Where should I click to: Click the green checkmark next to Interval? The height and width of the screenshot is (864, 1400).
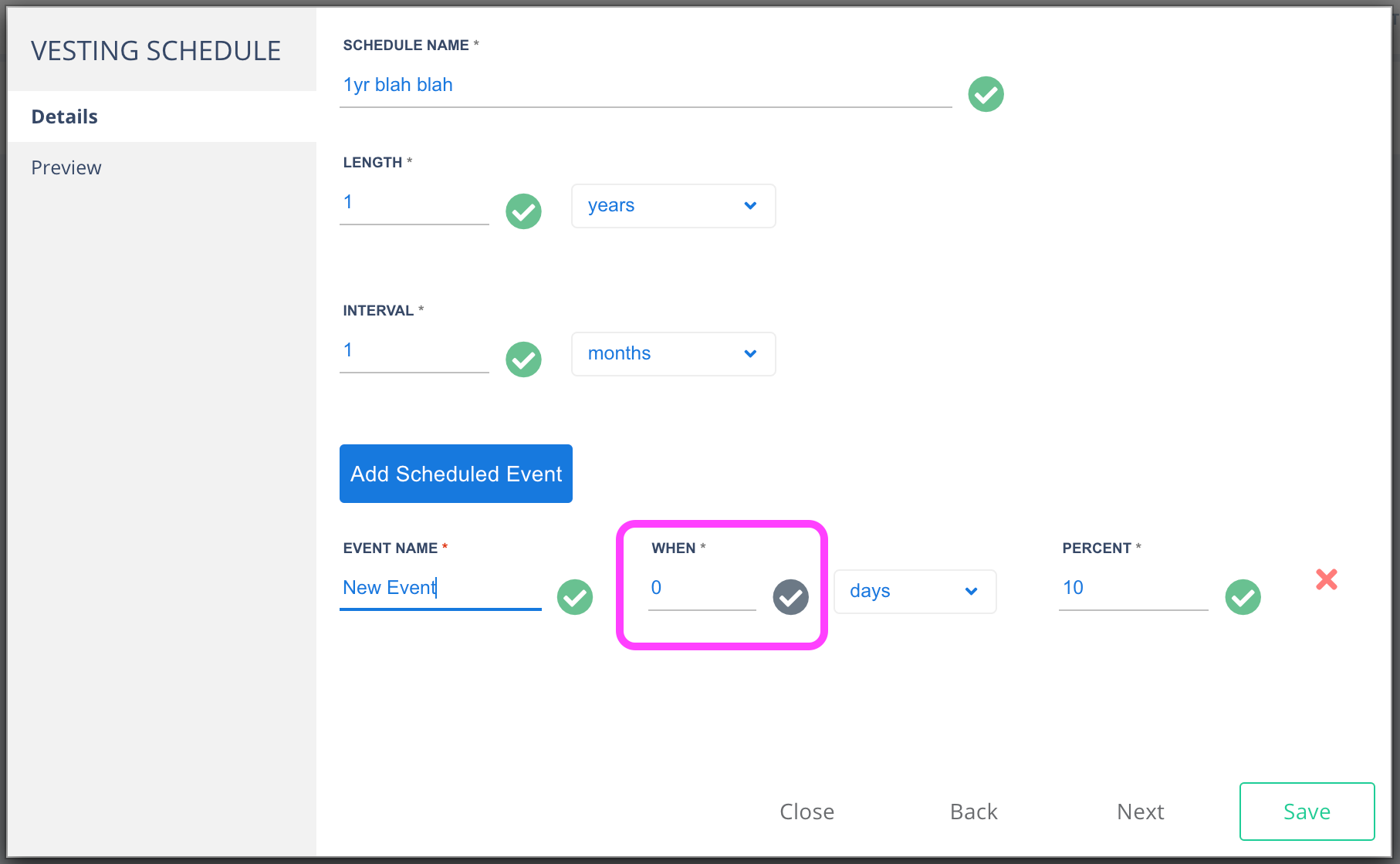coord(523,359)
